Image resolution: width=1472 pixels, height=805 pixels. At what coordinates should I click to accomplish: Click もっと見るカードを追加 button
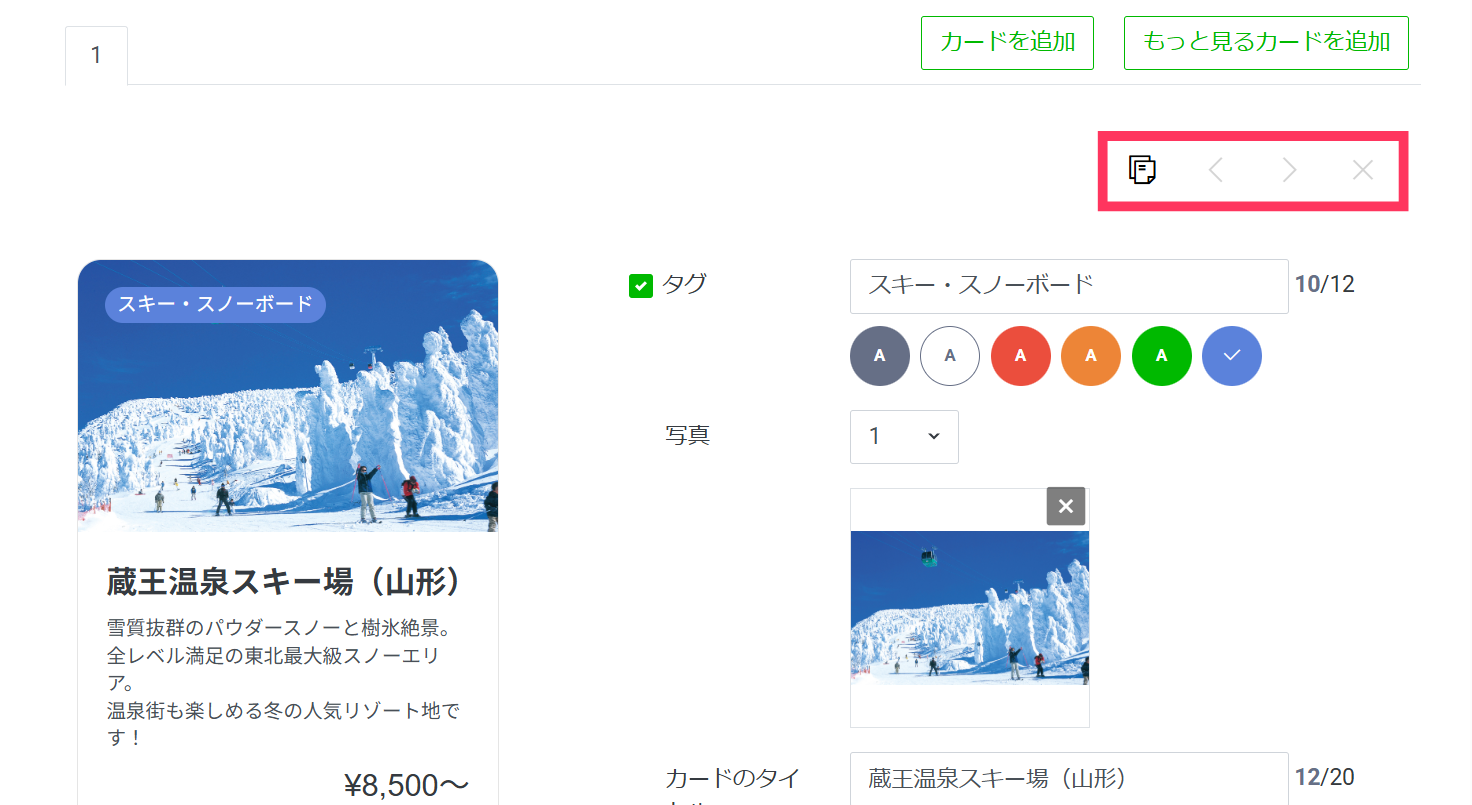point(1266,43)
